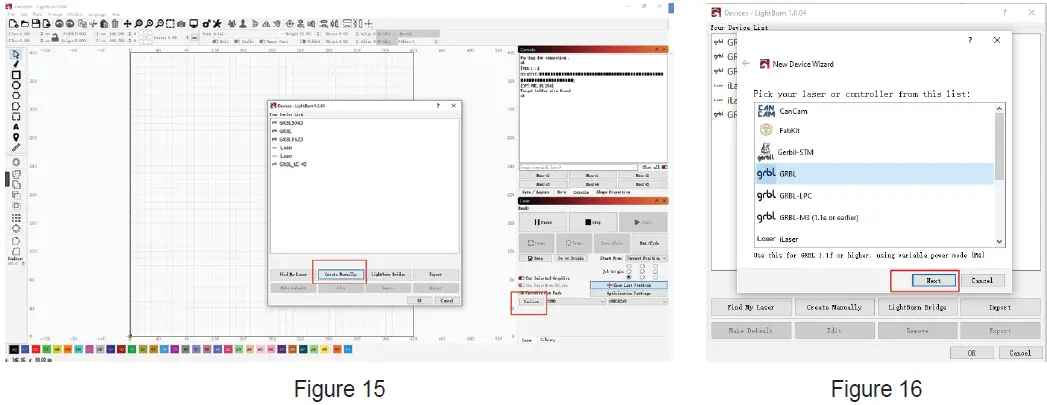
Task: Pick black 00 swatch in color palette
Action: (x=13, y=349)
